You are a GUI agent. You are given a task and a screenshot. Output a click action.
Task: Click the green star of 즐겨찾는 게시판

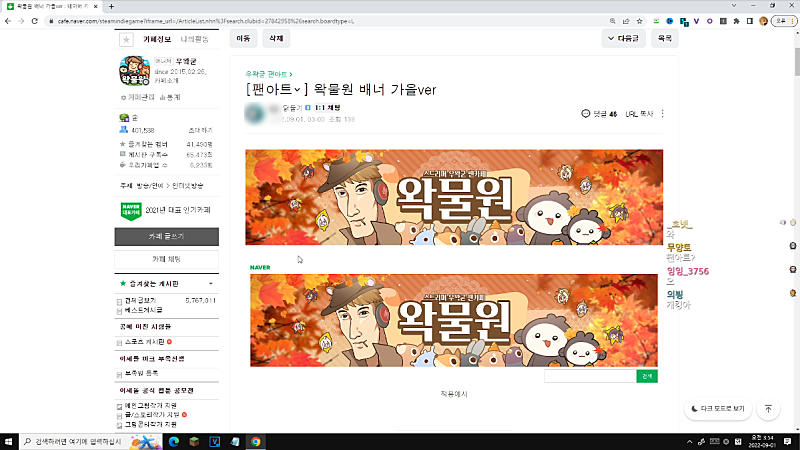123,283
